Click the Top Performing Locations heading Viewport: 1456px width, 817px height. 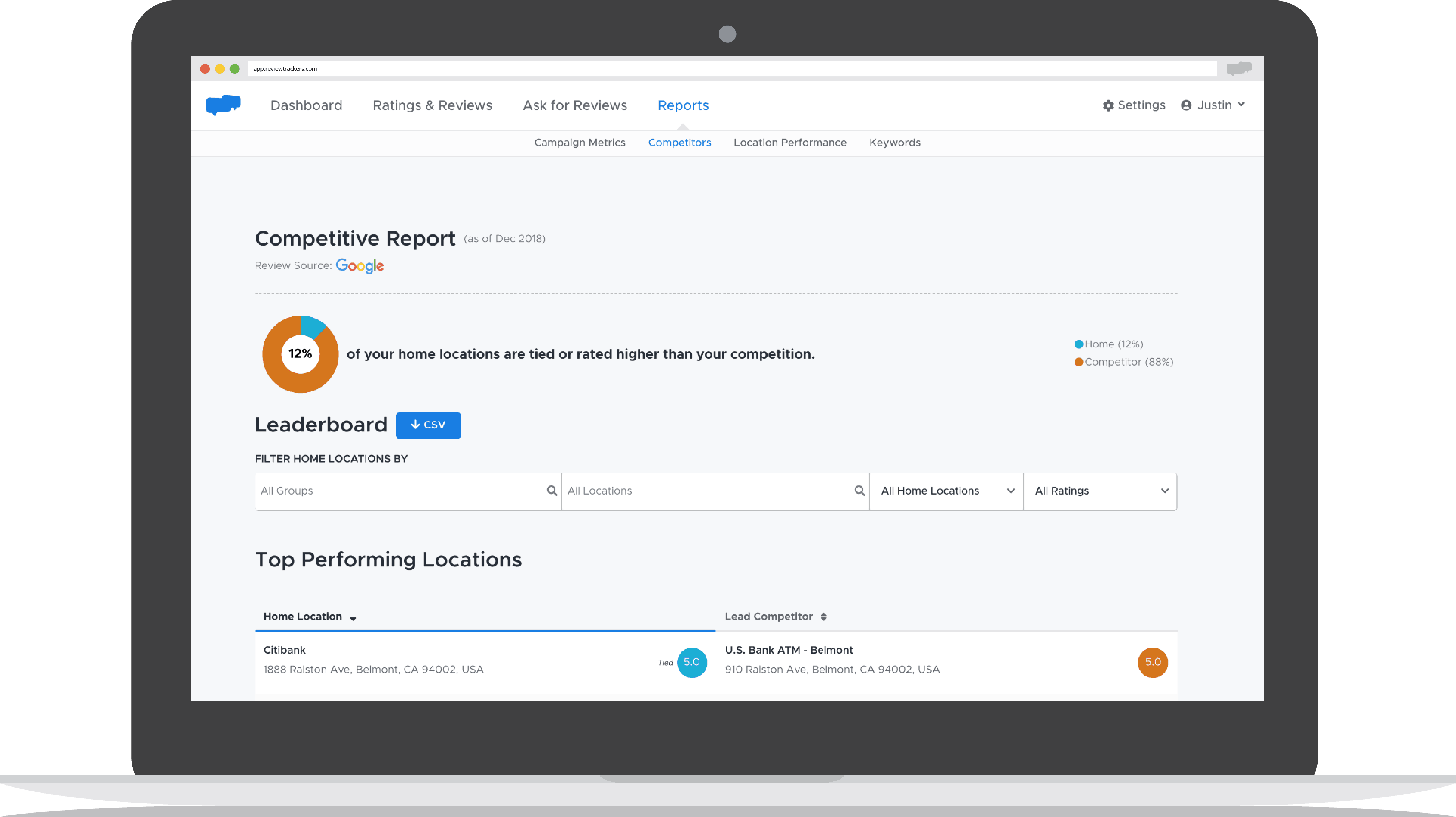coord(388,560)
